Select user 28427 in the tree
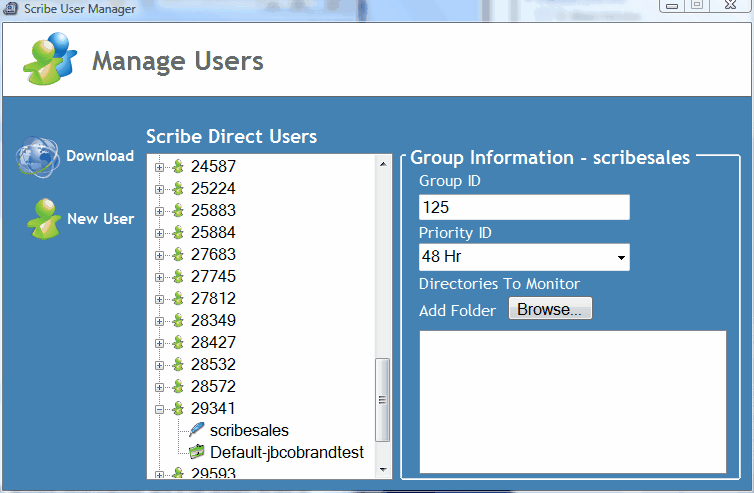This screenshot has height=493, width=754. [213, 343]
